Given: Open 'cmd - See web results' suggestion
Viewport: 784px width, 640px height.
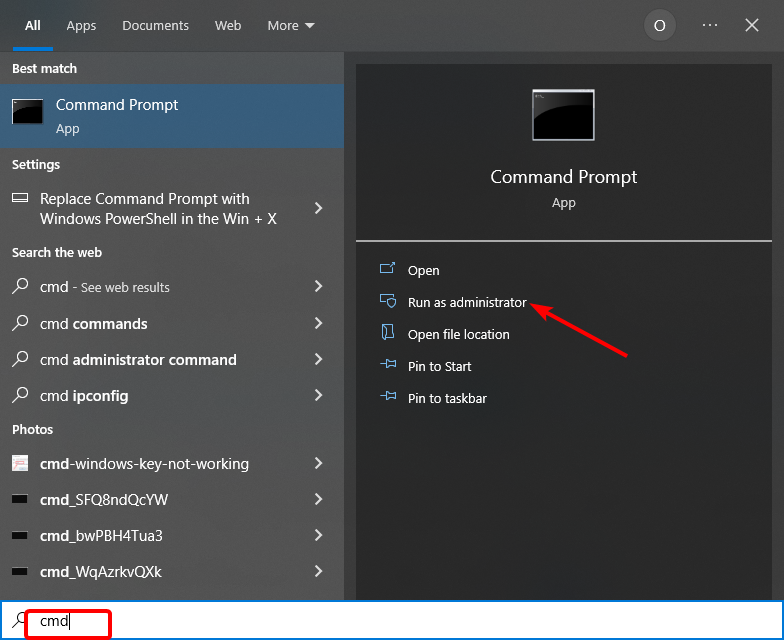Looking at the screenshot, I should 172,287.
